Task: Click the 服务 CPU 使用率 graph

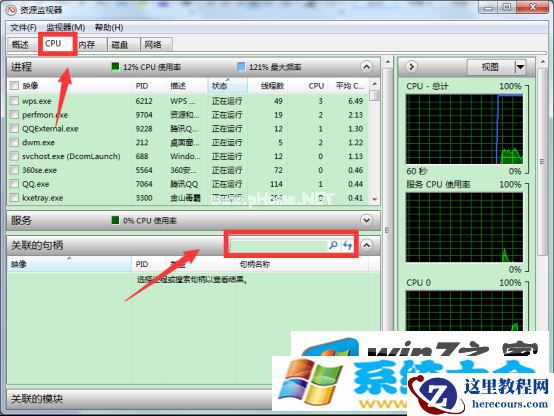Action: click(464, 227)
